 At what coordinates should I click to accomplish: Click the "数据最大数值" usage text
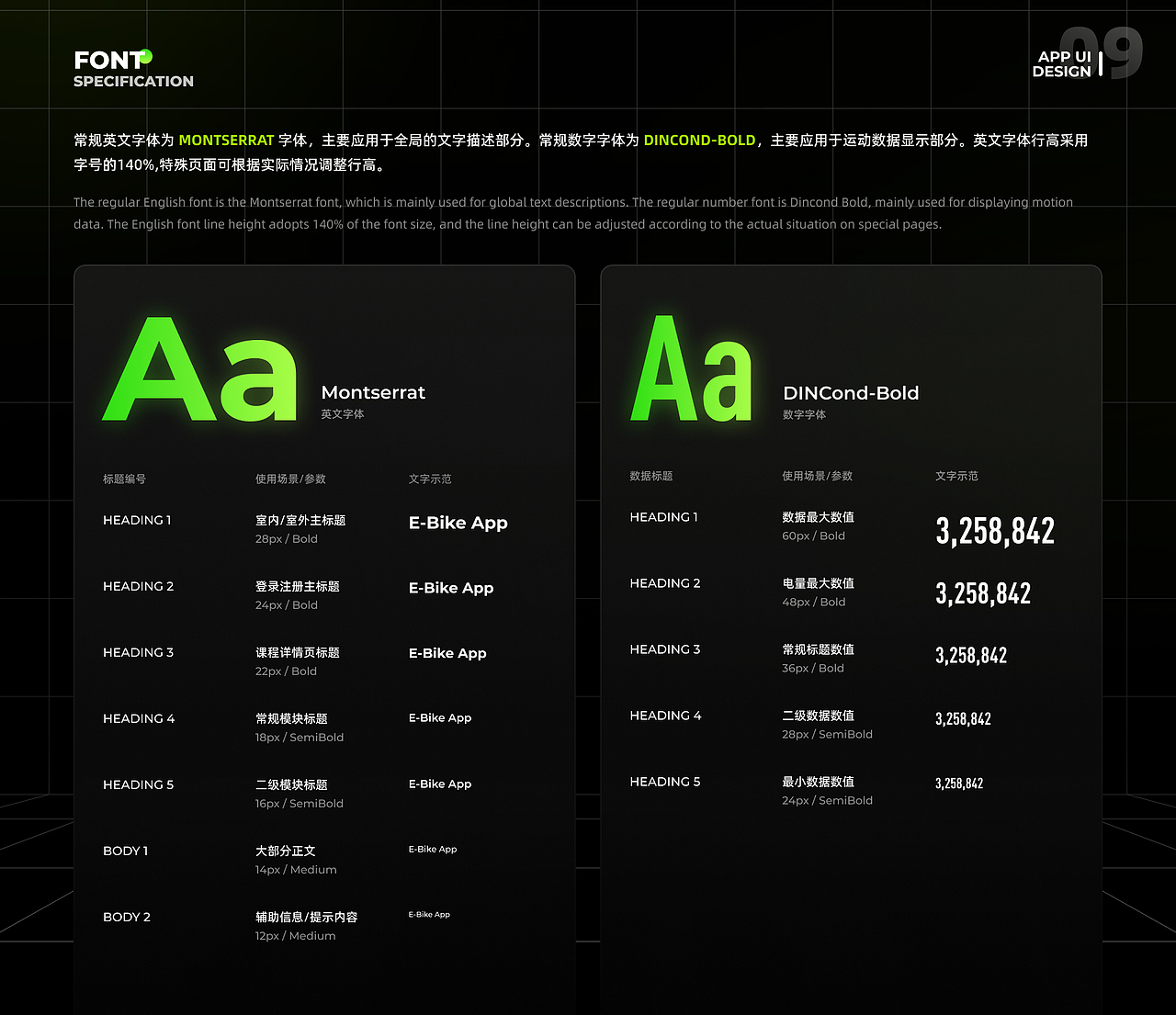(818, 517)
